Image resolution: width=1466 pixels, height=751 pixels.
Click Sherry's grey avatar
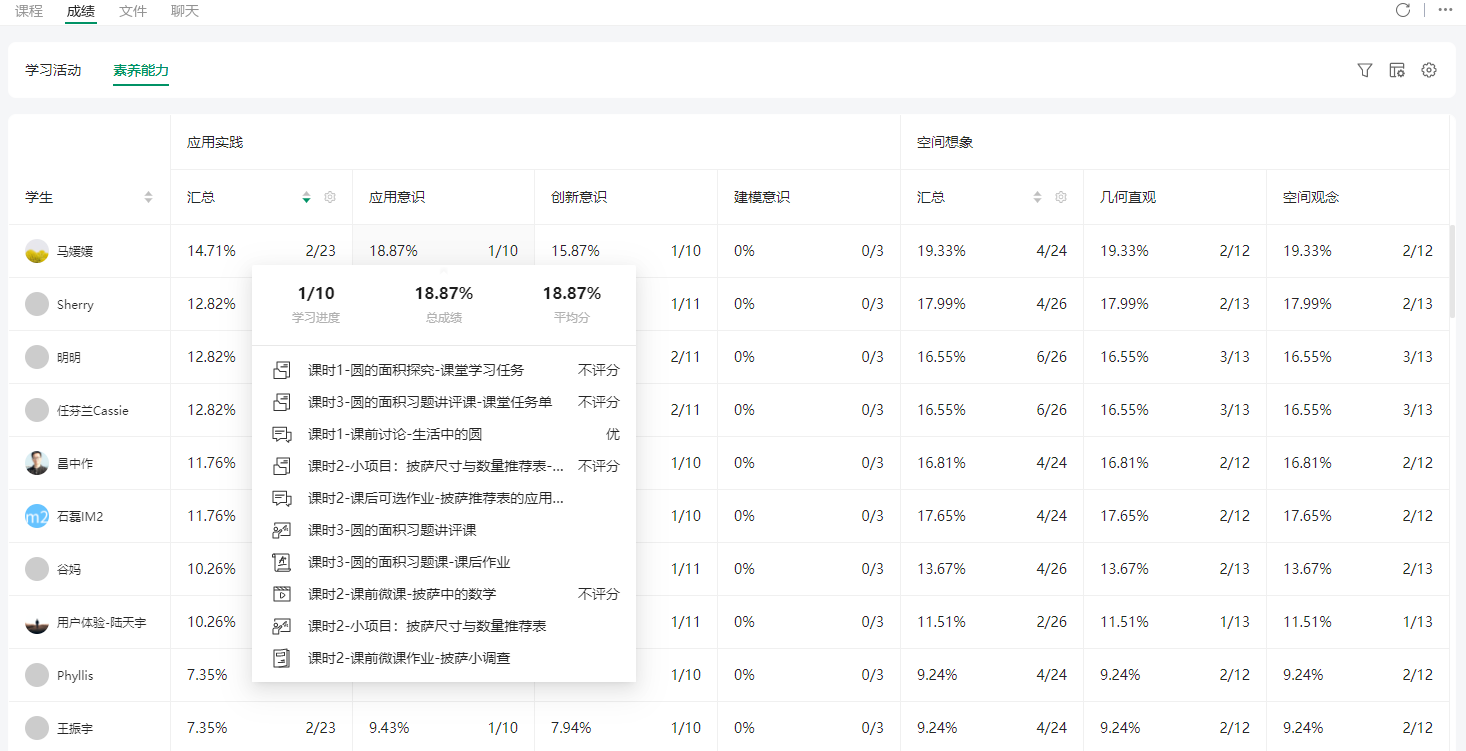coord(37,304)
